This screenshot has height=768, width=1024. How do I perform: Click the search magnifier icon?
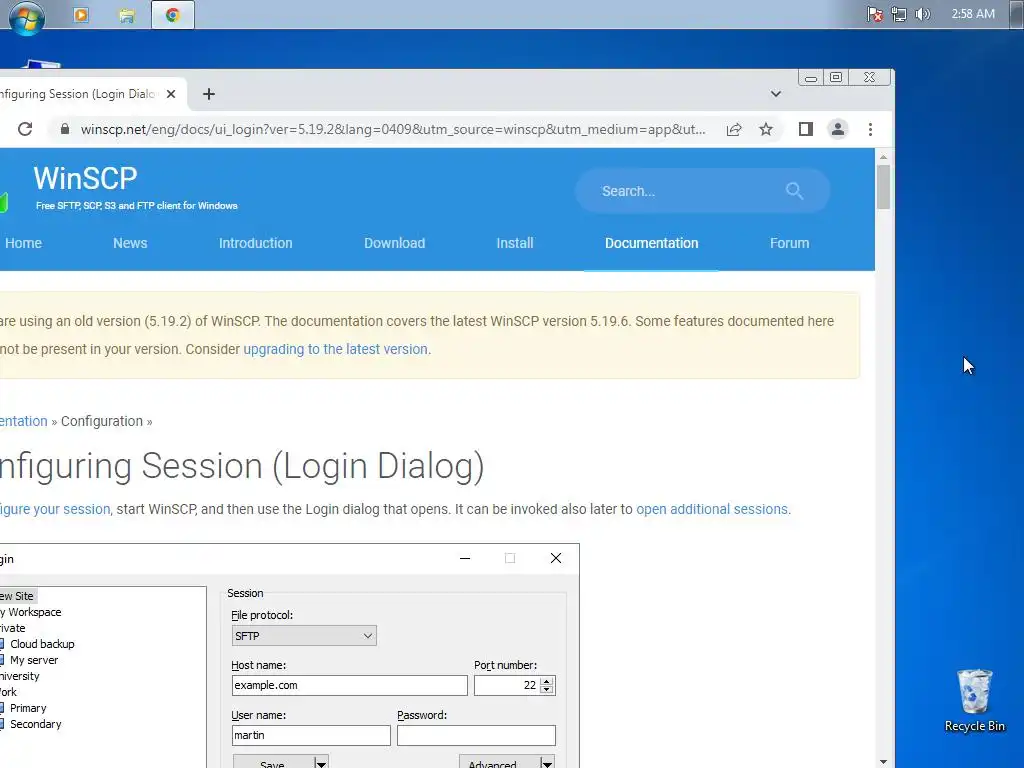[794, 191]
